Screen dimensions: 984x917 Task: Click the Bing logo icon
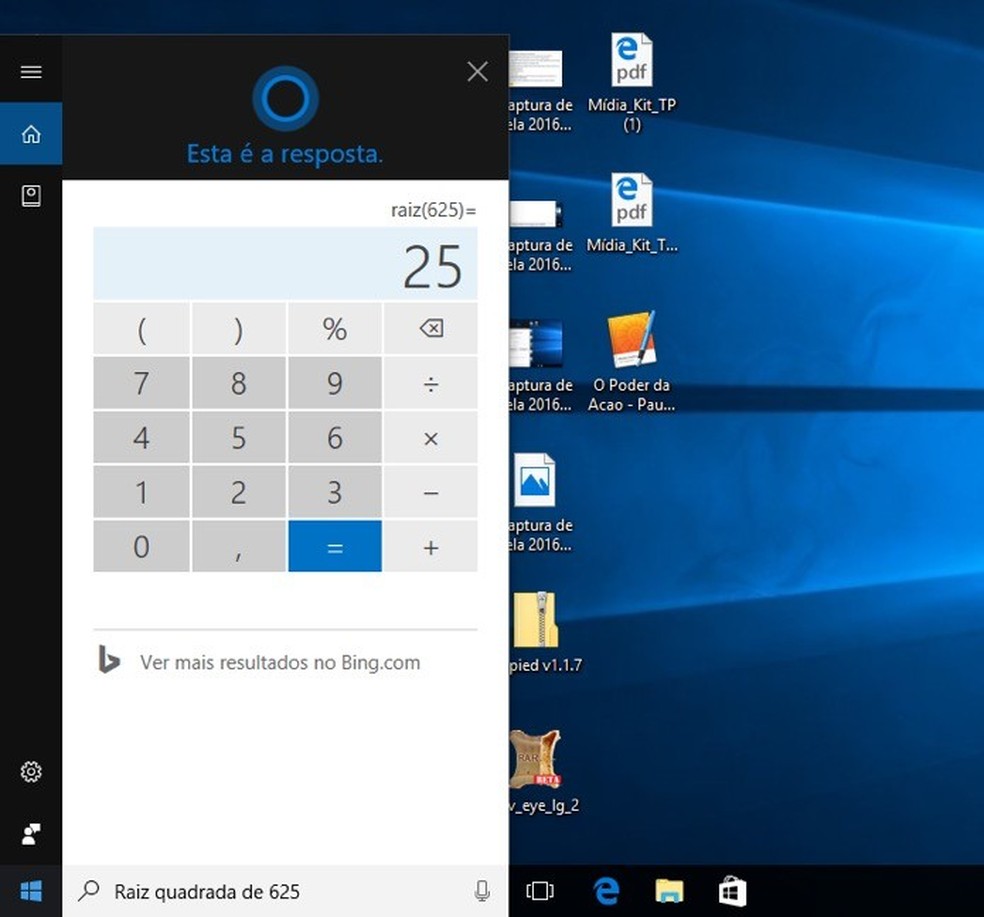tap(109, 660)
